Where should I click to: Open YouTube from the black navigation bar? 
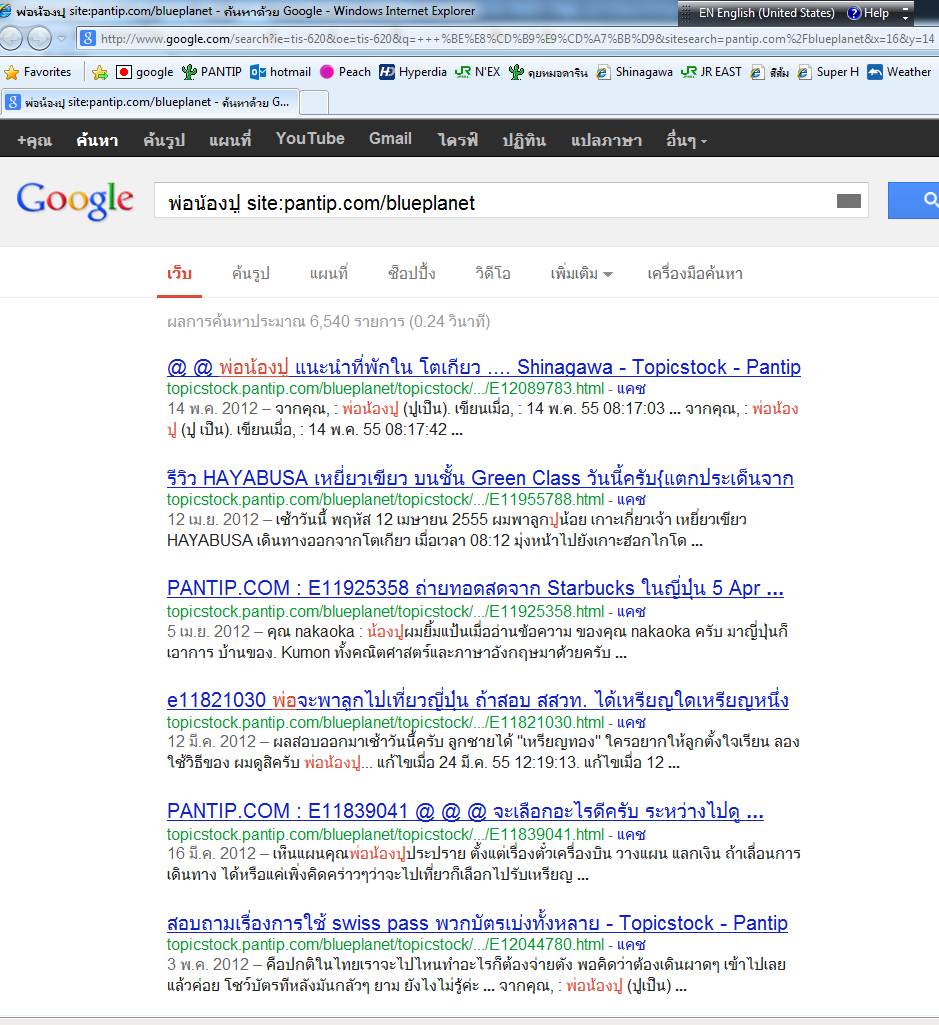310,139
